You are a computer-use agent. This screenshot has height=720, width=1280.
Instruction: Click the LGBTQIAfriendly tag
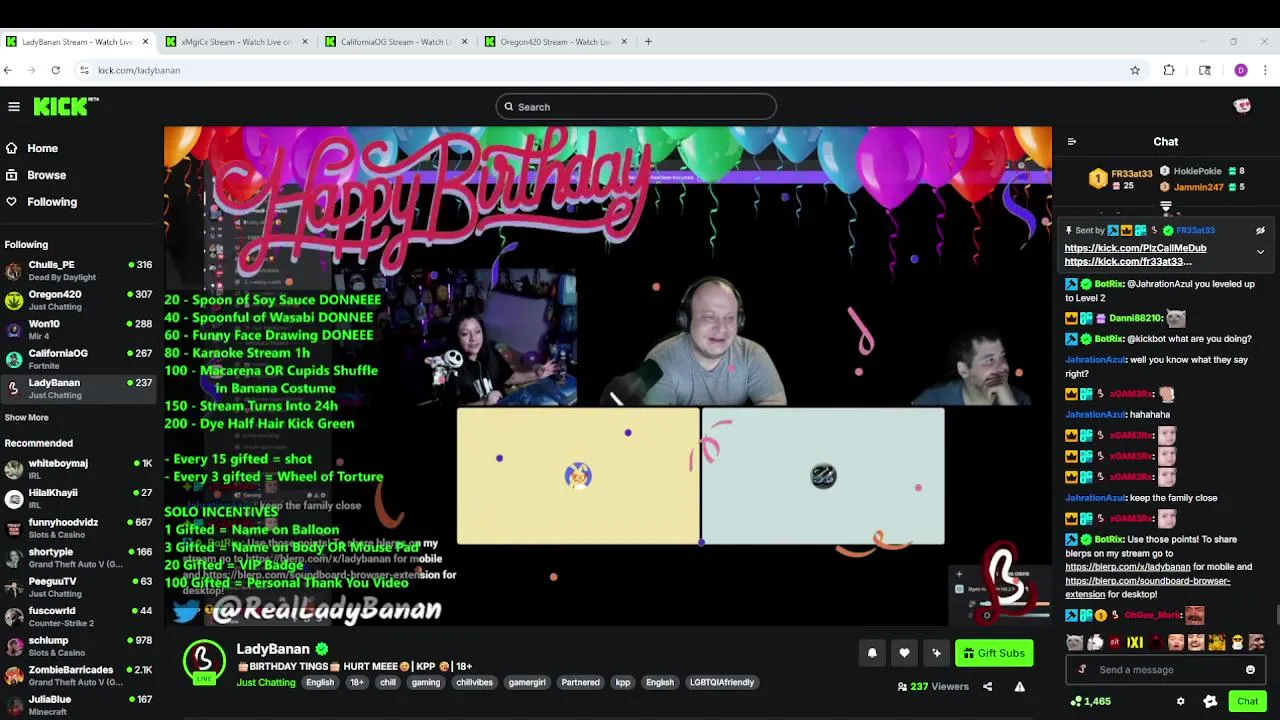pyautogui.click(x=722, y=683)
